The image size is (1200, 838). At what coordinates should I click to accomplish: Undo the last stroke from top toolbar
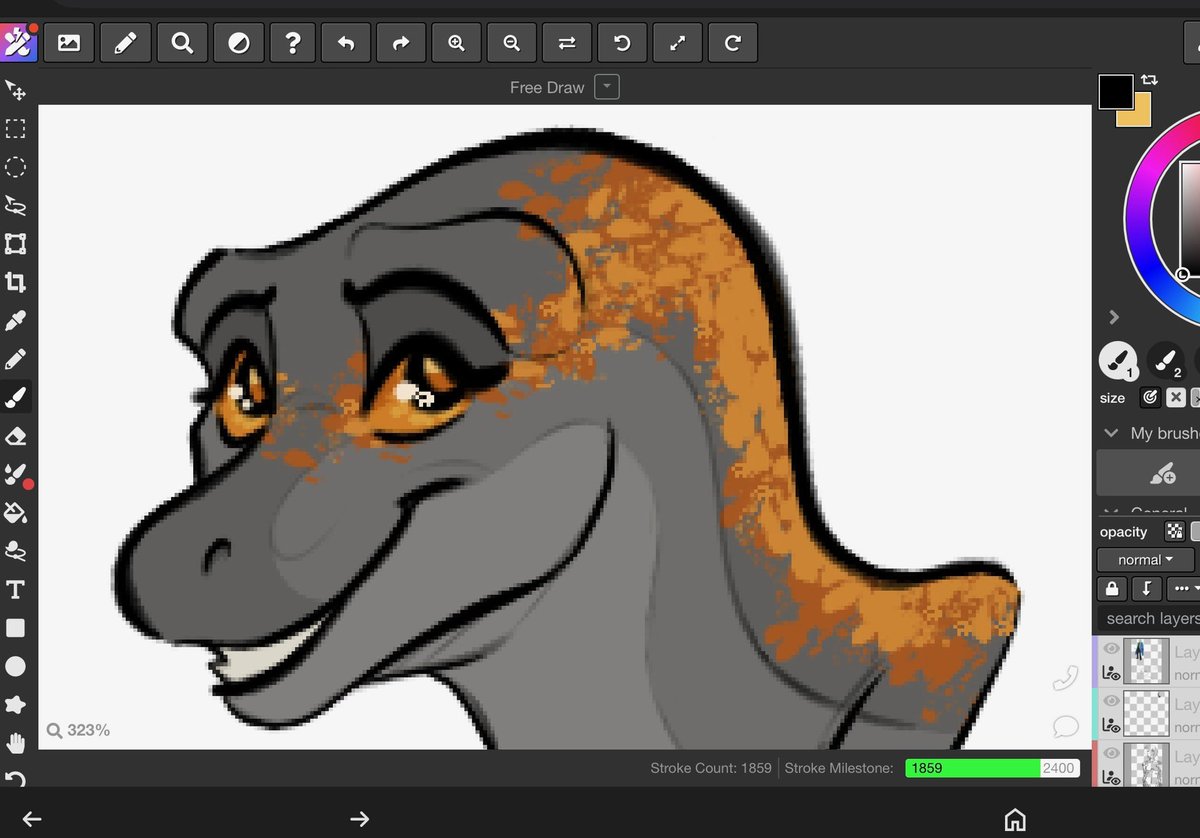coord(346,43)
